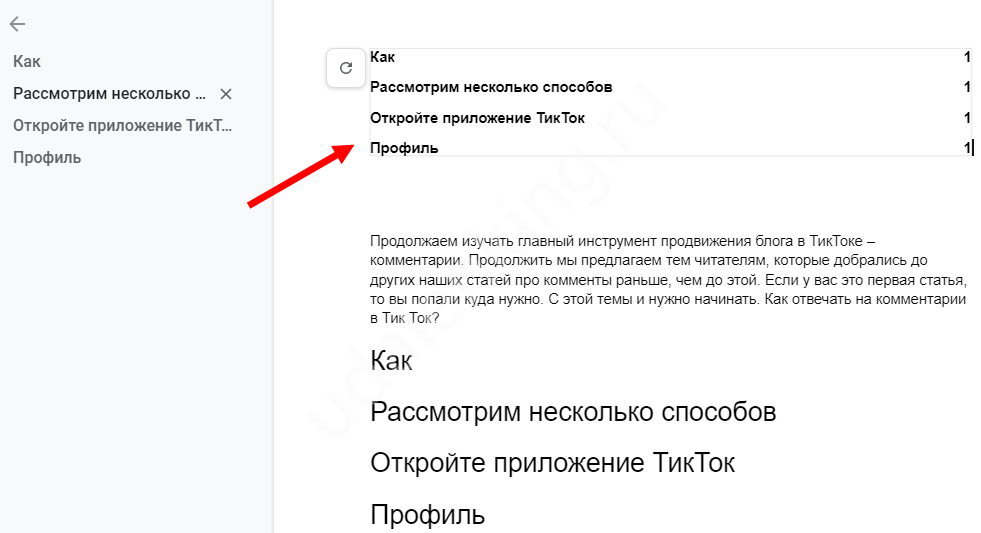981x533 pixels.
Task: Select the 'Профиль' table of contents entry
Action: 404,148
